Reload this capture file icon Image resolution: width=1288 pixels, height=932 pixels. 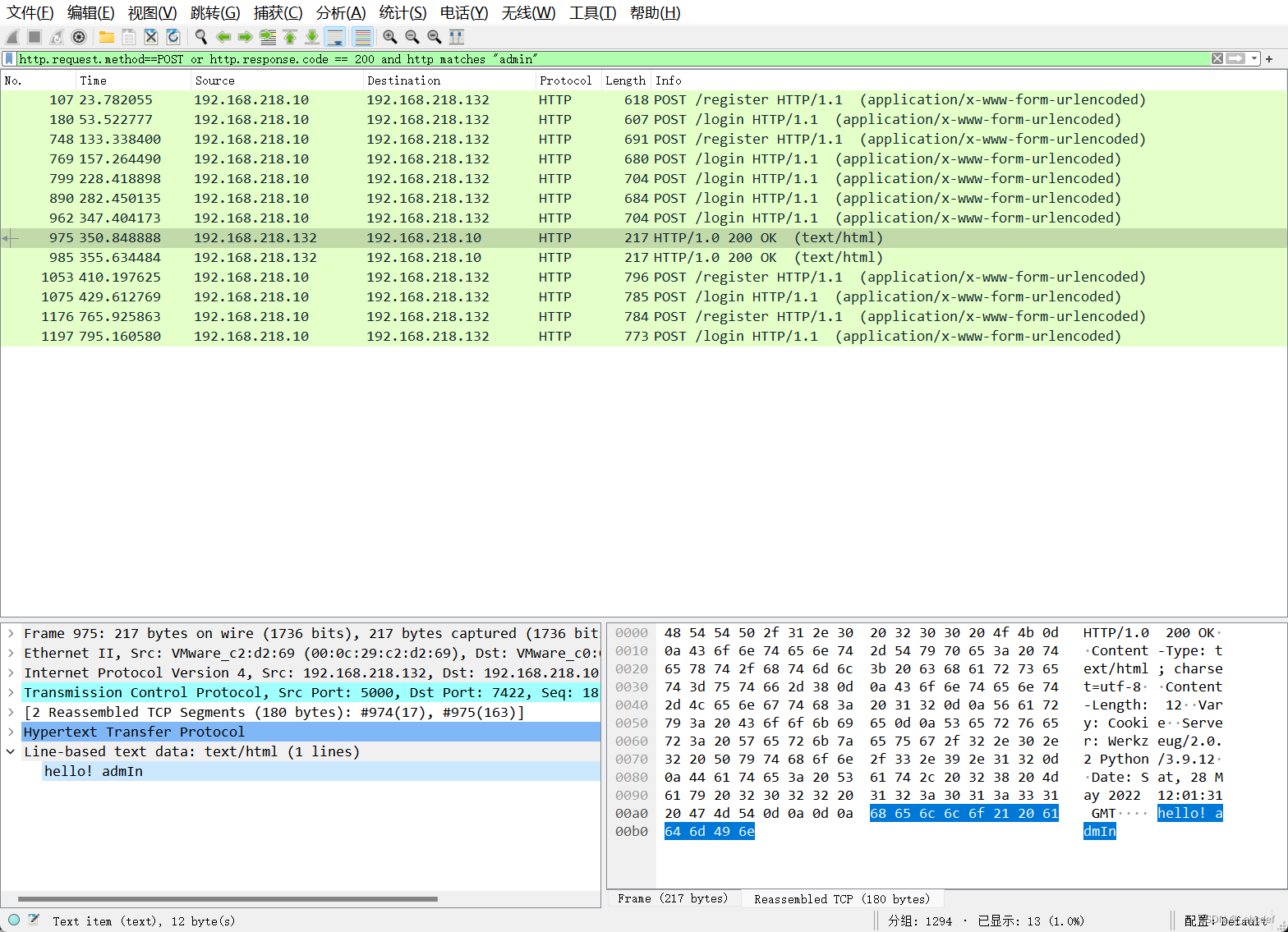(x=173, y=37)
